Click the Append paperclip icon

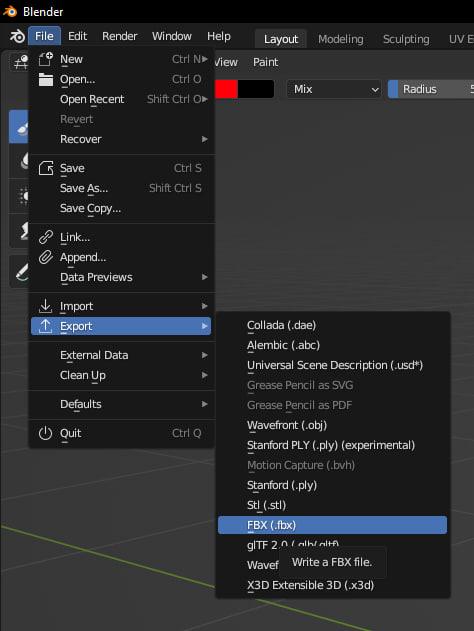tap(45, 257)
